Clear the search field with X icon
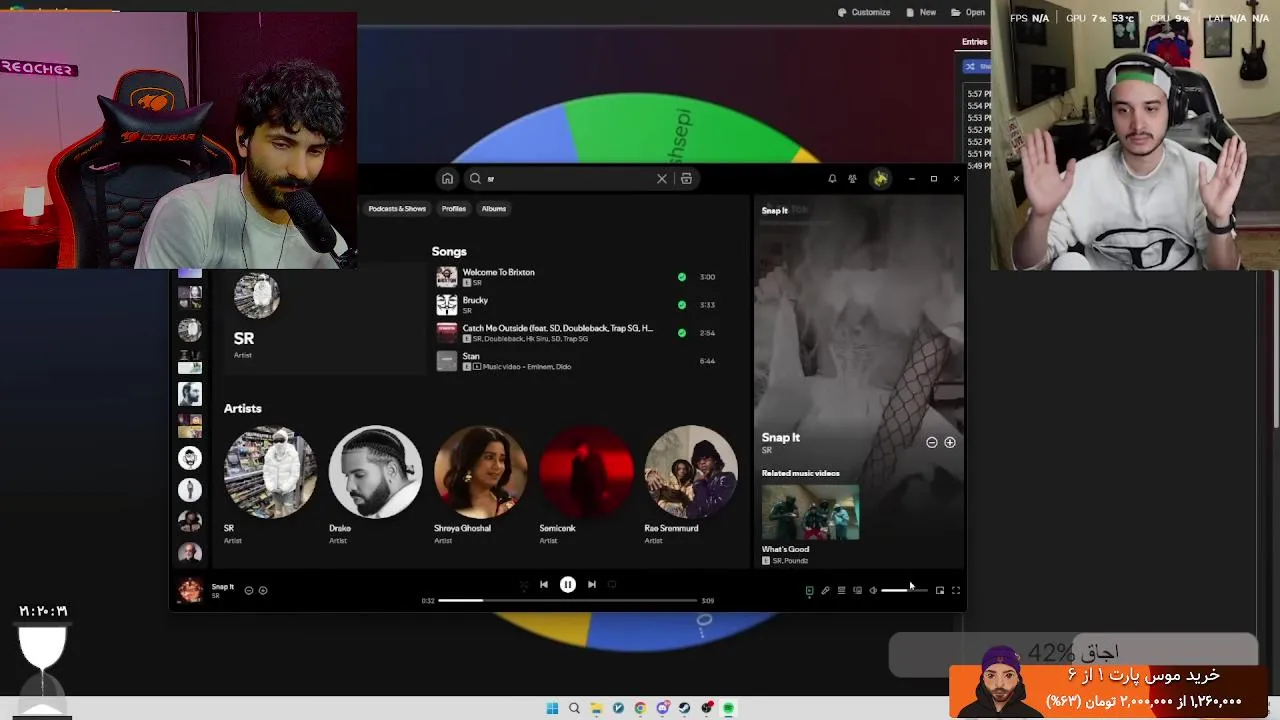Screen dimensions: 1280x720 (x=661, y=178)
